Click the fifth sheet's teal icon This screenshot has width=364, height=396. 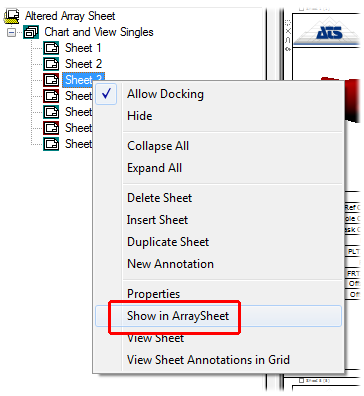51,112
